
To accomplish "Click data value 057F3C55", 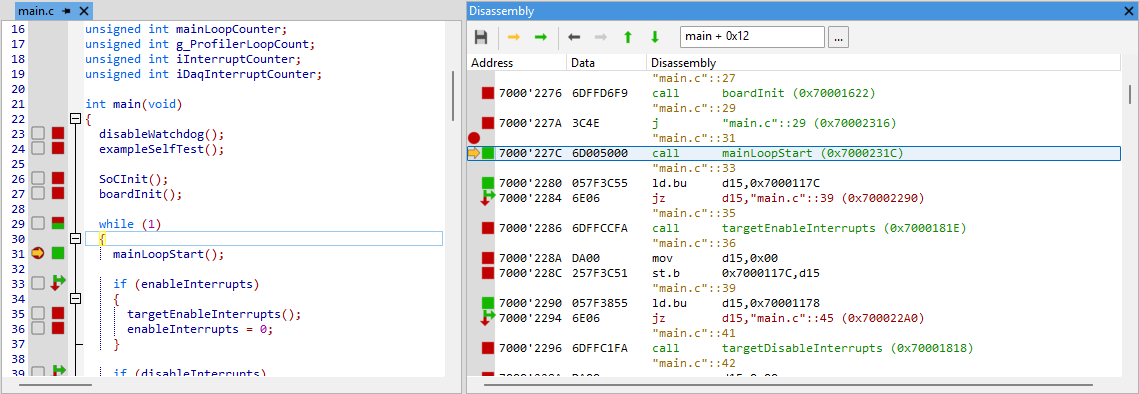I will (600, 183).
